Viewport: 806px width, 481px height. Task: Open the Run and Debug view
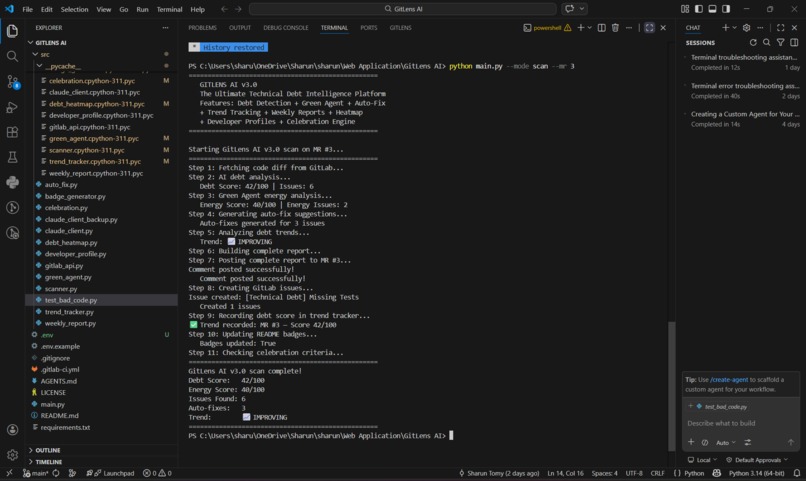(12, 107)
